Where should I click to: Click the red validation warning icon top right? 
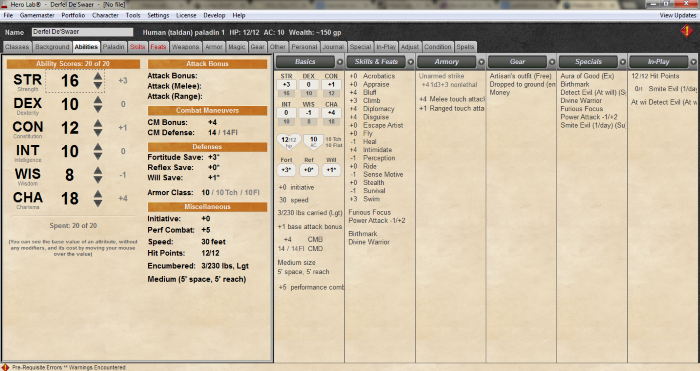click(x=687, y=31)
